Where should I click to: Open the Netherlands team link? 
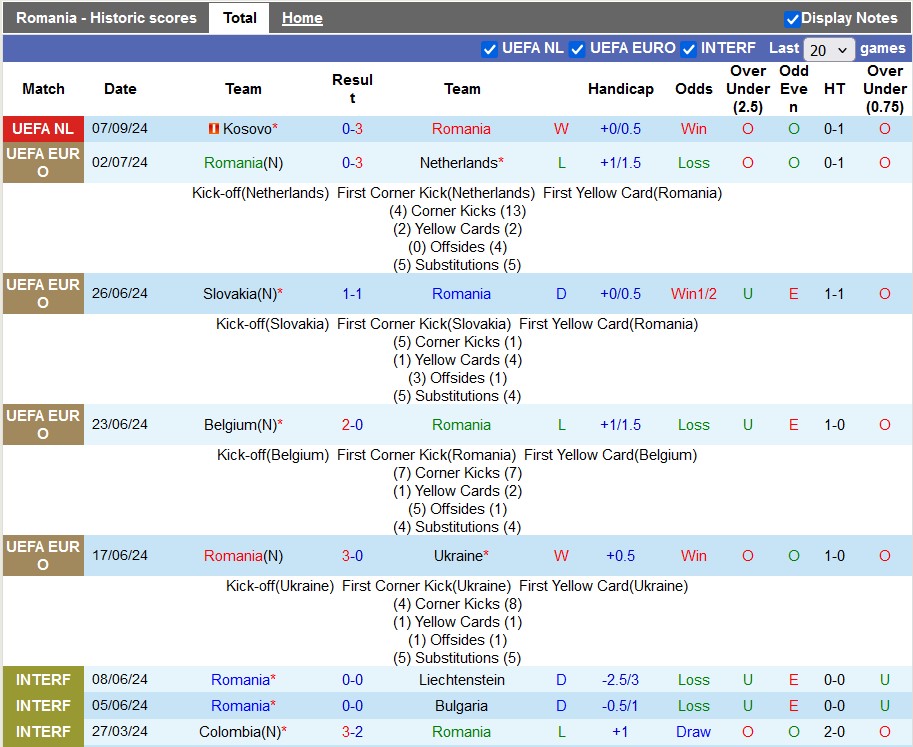(x=458, y=163)
